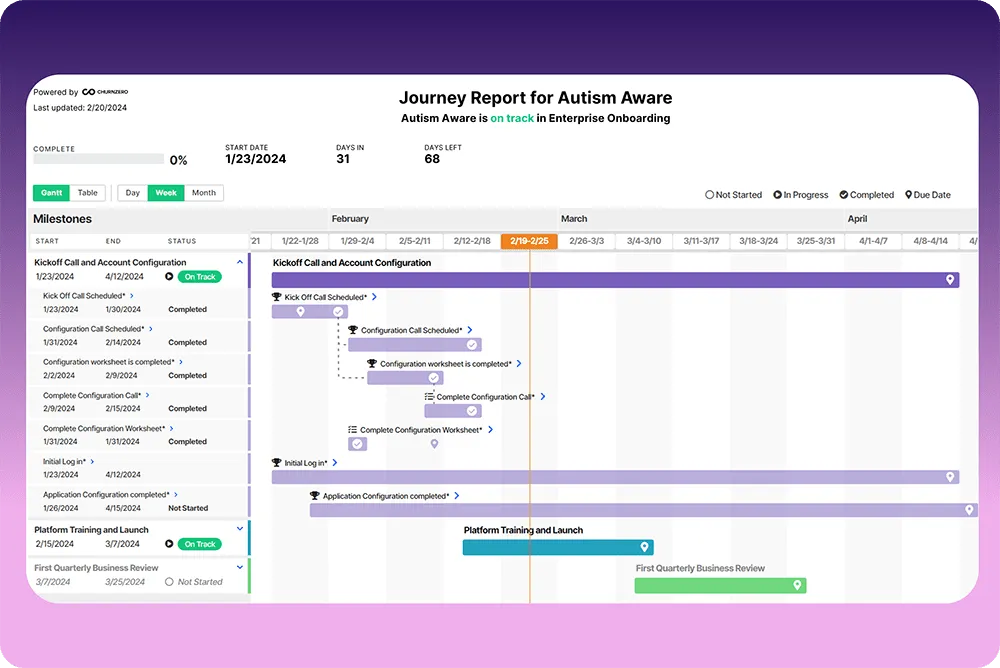Image resolution: width=1000 pixels, height=668 pixels.
Task: Select the highlighted 2/19-2/25 week column header
Action: coord(529,241)
